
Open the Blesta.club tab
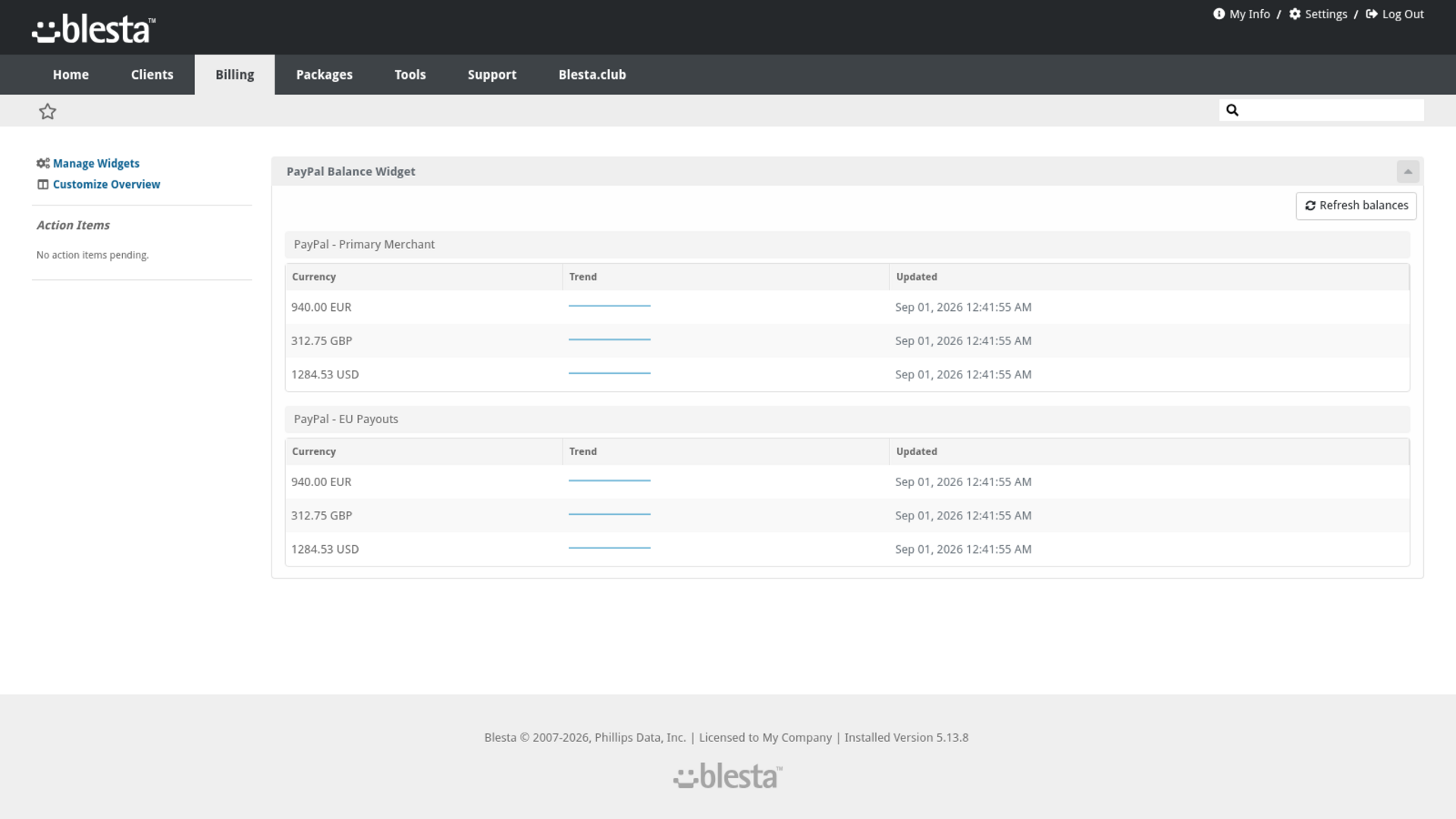coord(592,74)
